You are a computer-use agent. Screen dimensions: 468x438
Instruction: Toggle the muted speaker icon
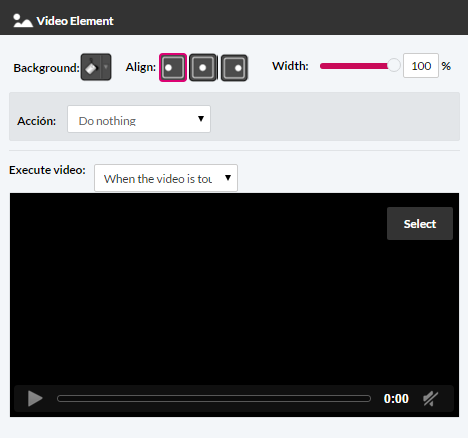pos(430,399)
